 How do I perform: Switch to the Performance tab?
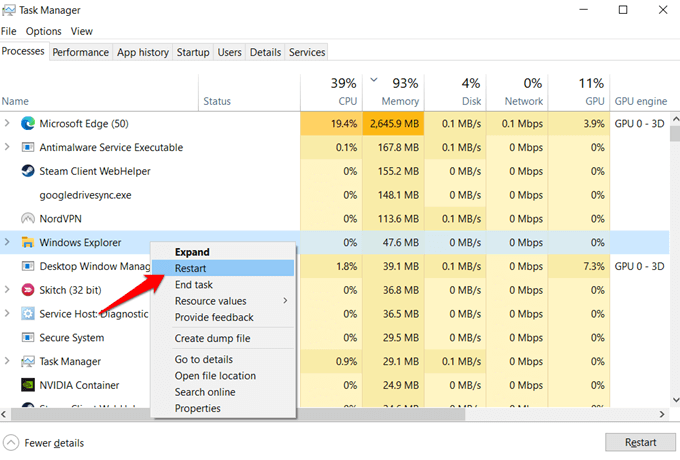point(81,52)
